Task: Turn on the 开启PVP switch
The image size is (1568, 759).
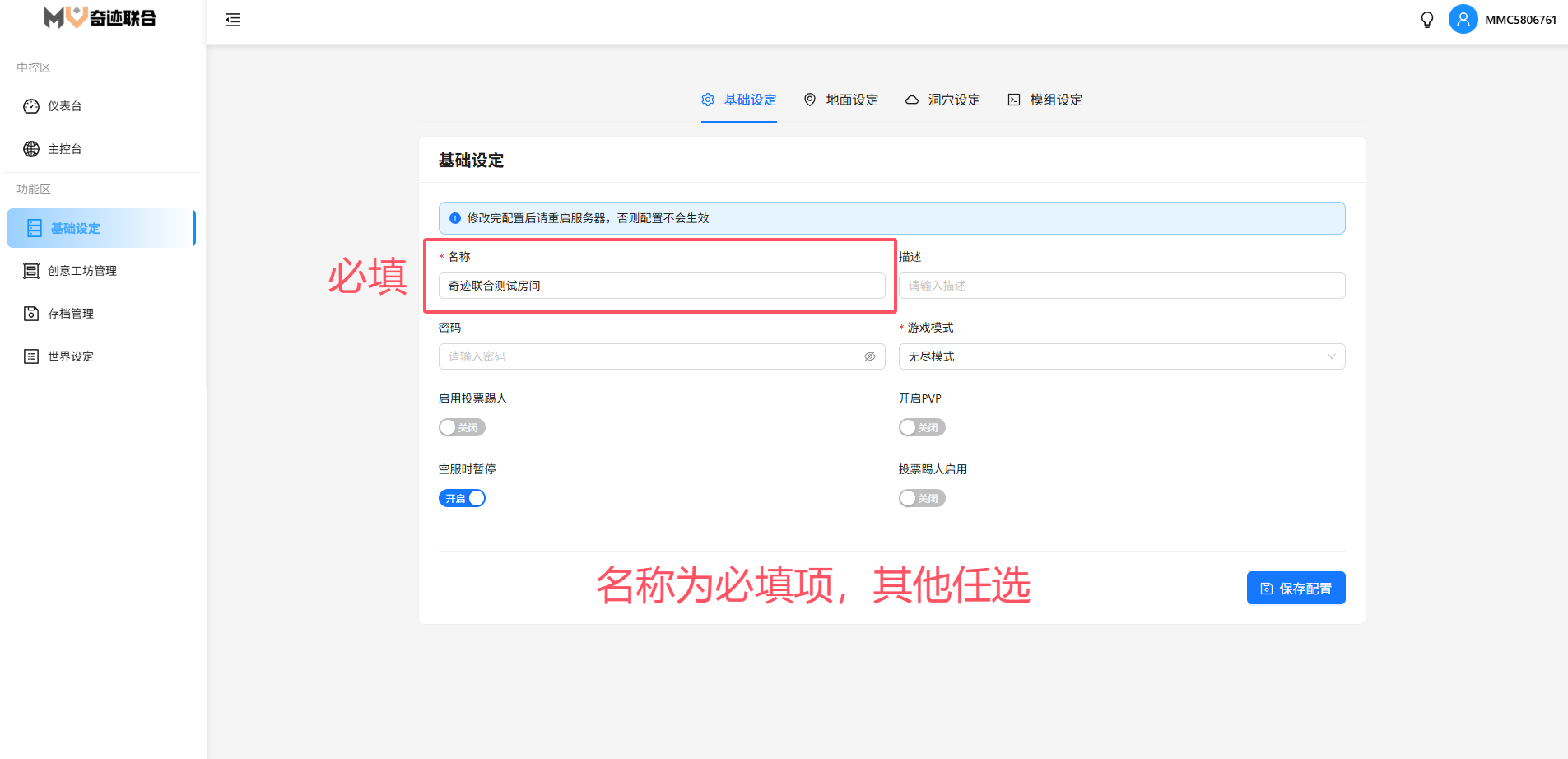Action: coord(922,427)
